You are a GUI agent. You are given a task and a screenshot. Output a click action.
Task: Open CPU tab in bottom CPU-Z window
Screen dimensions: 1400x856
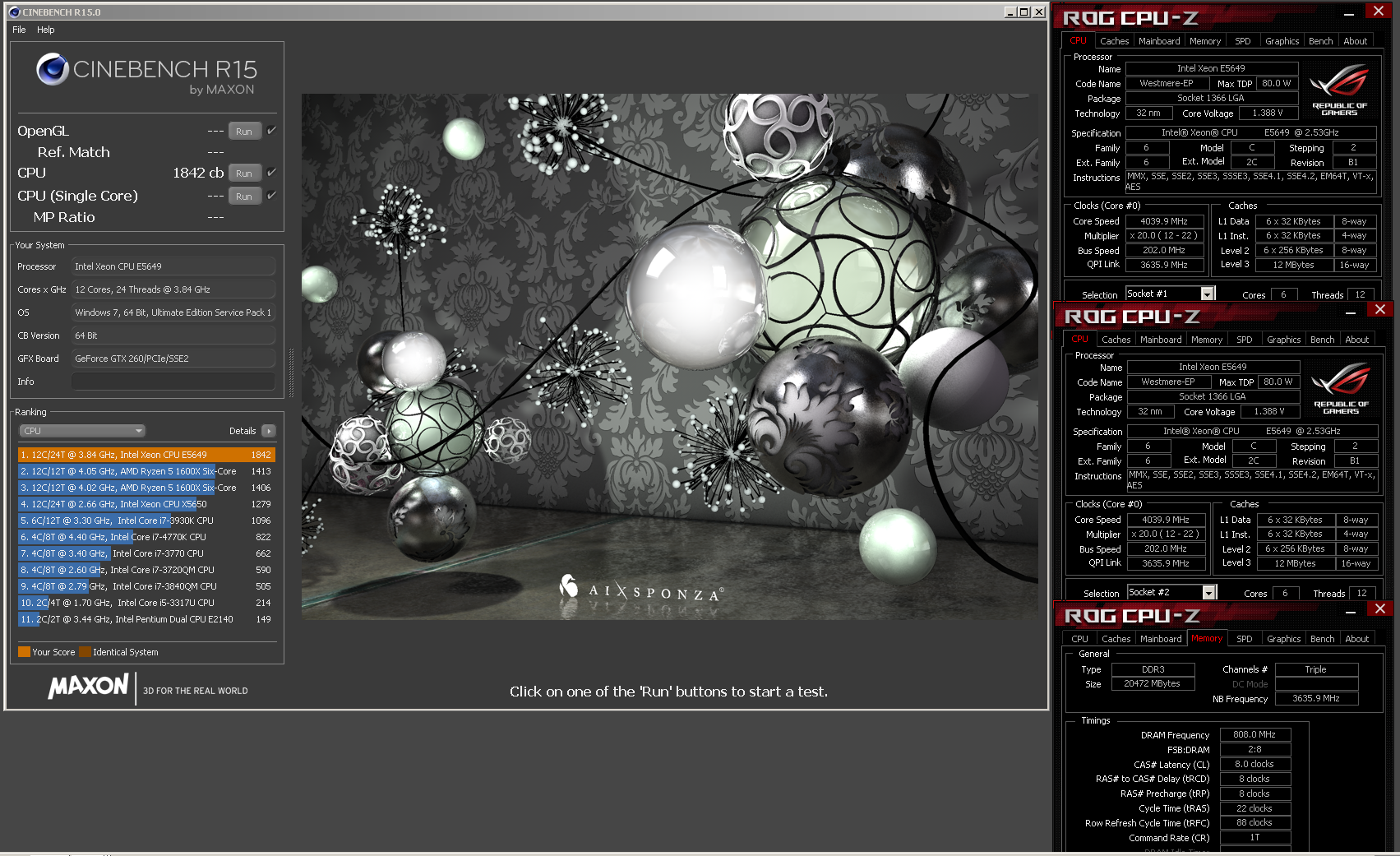tap(1079, 639)
